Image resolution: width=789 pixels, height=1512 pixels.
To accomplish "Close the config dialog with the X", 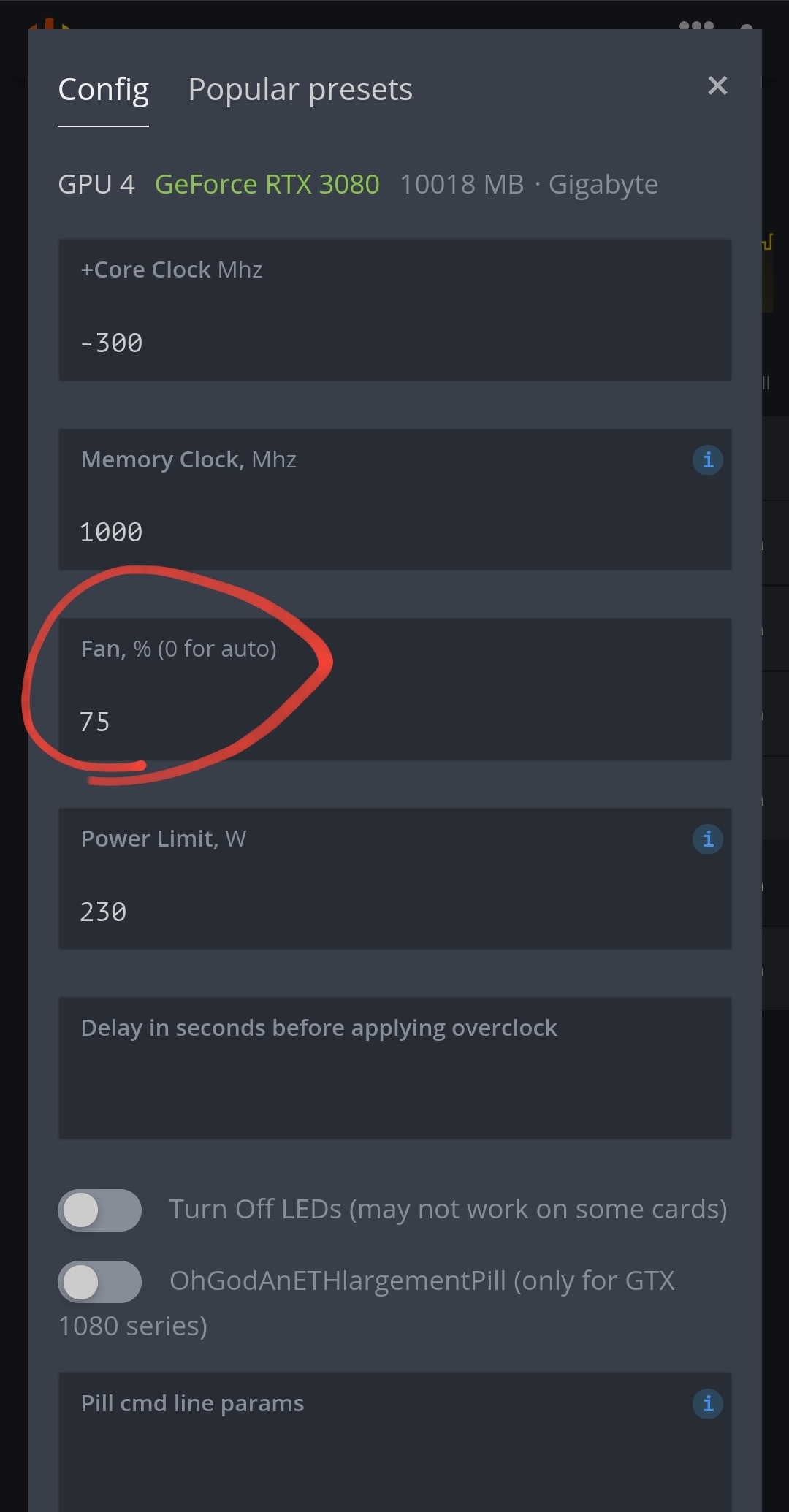I will (x=717, y=86).
